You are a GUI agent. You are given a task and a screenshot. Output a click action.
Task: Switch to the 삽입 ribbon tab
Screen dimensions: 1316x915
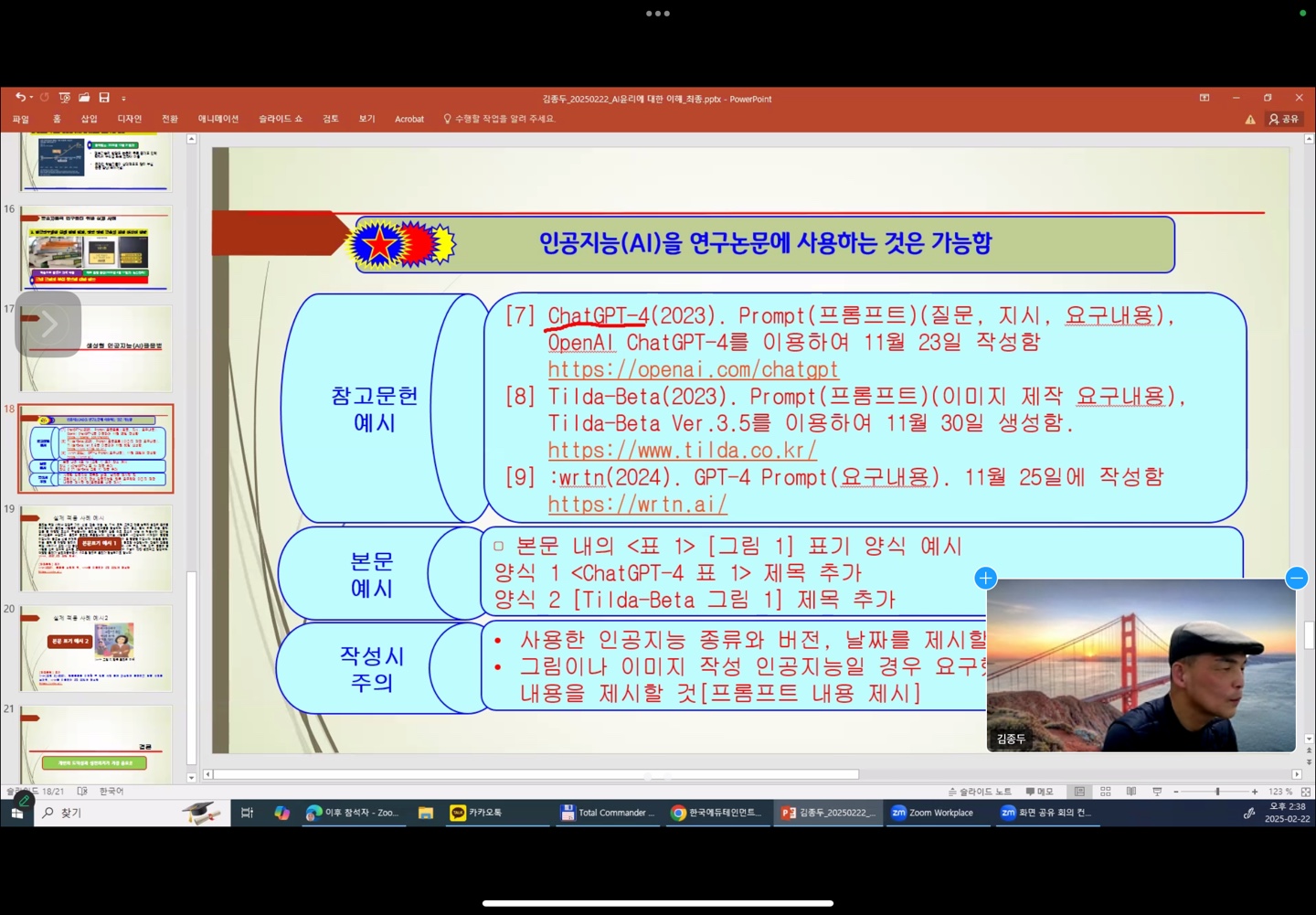[x=89, y=119]
